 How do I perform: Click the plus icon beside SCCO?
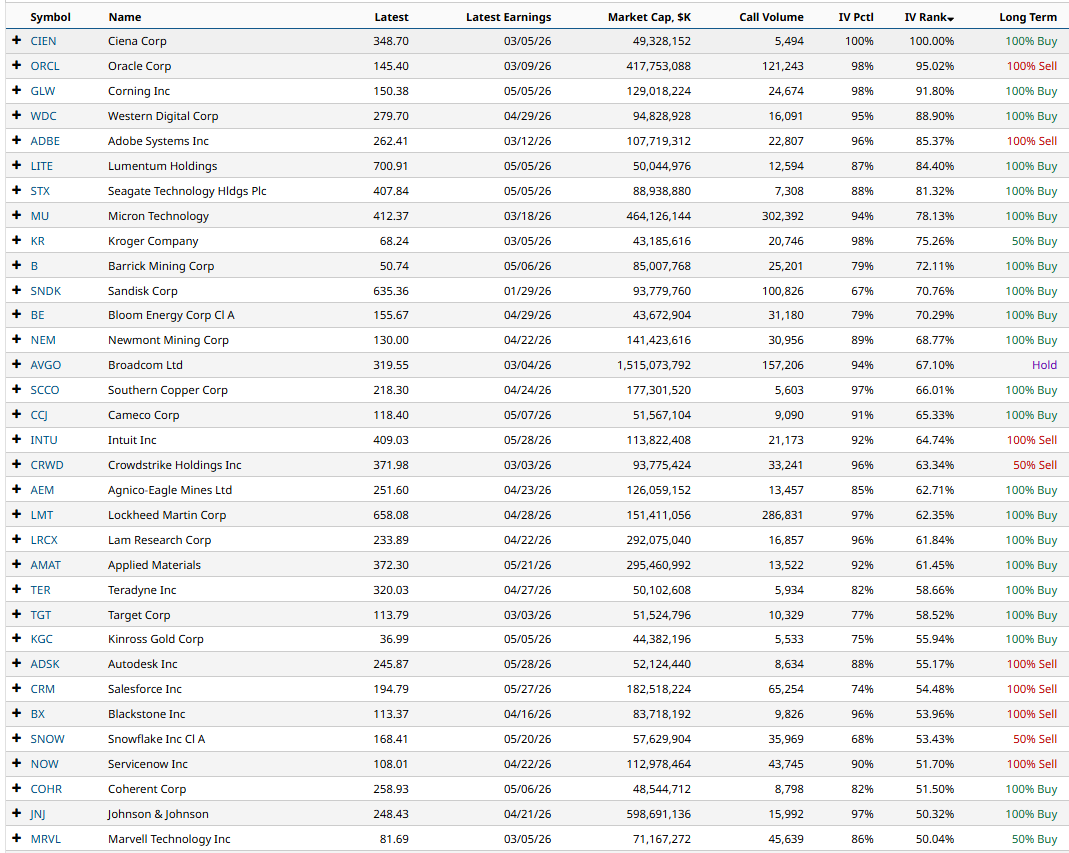[x=17, y=389]
